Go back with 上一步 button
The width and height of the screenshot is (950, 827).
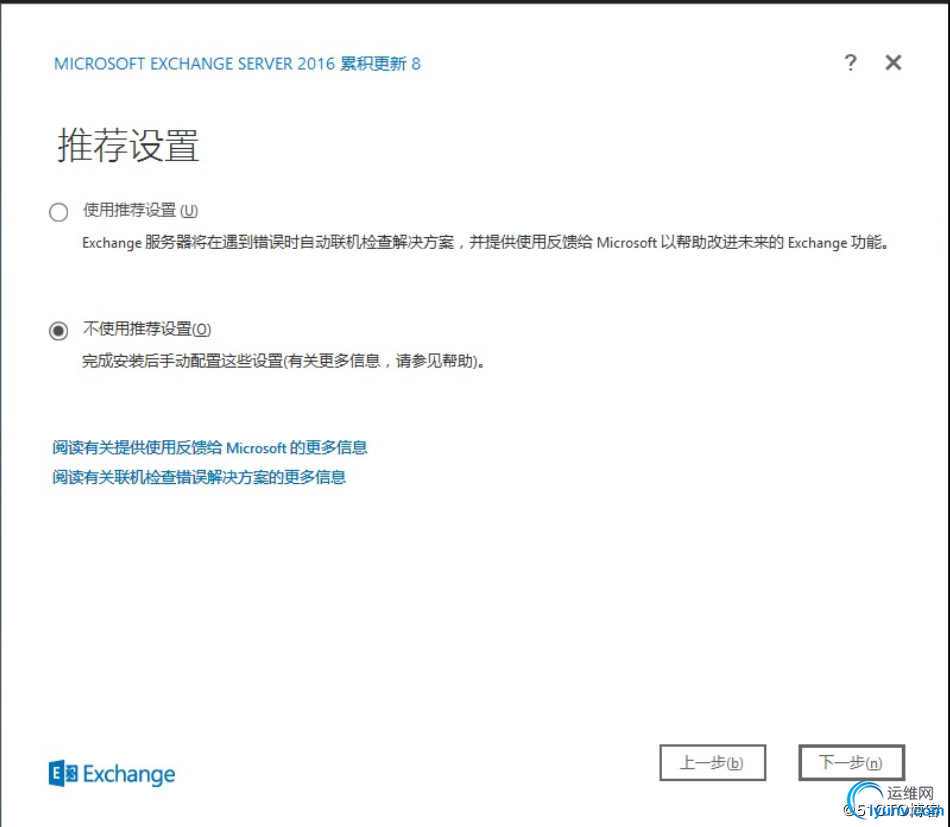point(712,762)
